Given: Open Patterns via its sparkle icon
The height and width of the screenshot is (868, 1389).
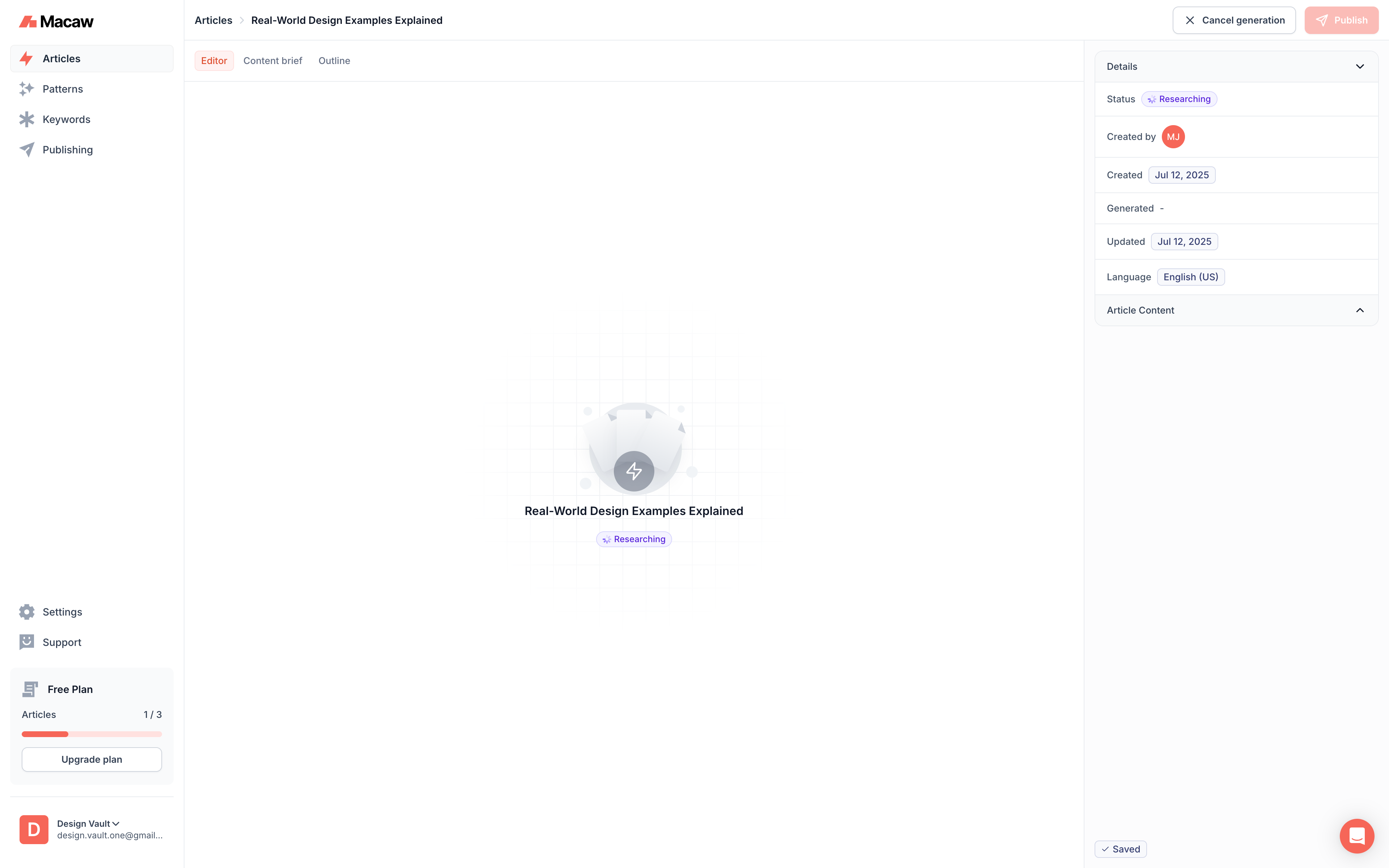Looking at the screenshot, I should pos(26,89).
